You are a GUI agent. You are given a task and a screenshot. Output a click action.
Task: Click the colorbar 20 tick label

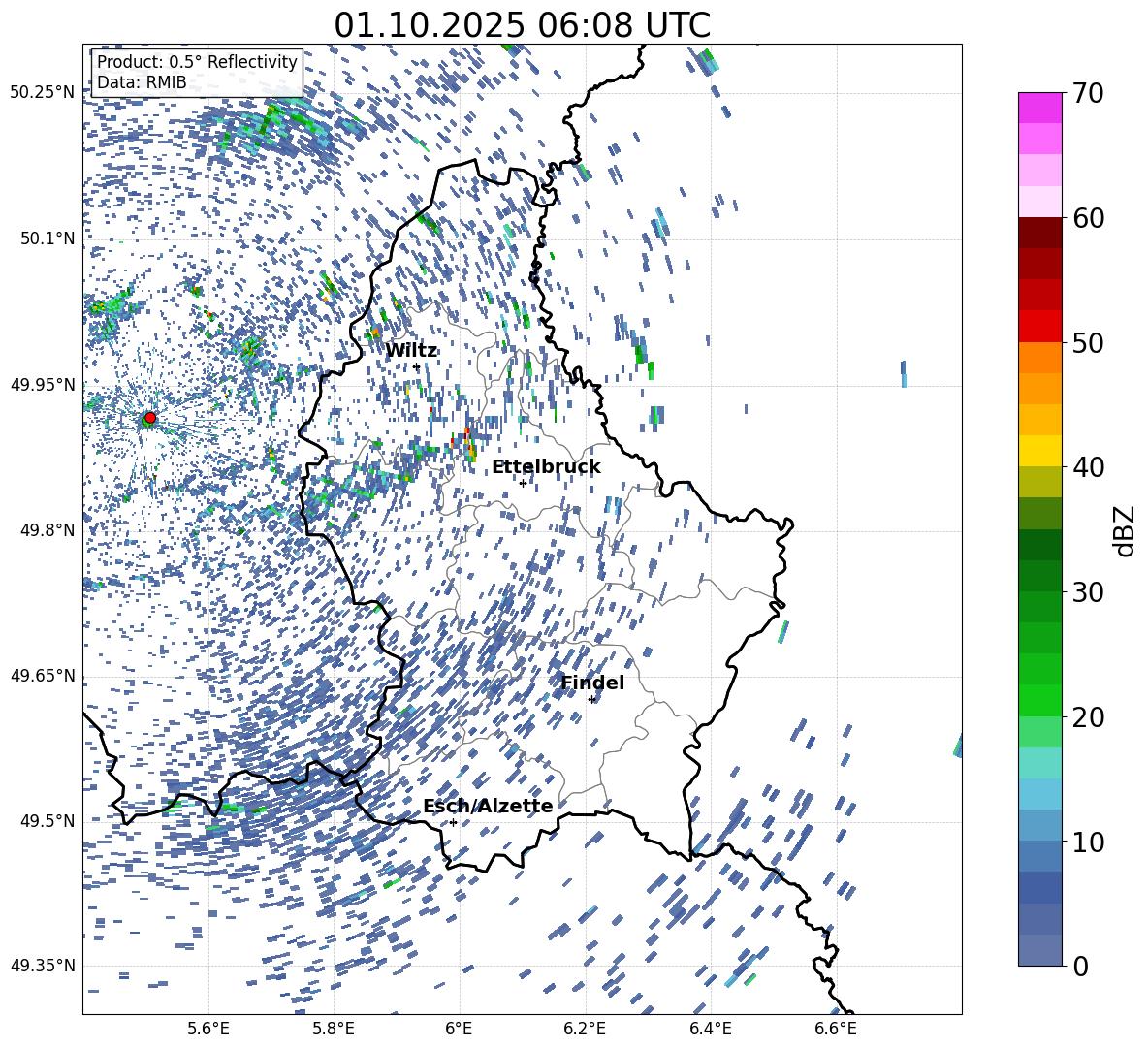pyautogui.click(x=1088, y=716)
